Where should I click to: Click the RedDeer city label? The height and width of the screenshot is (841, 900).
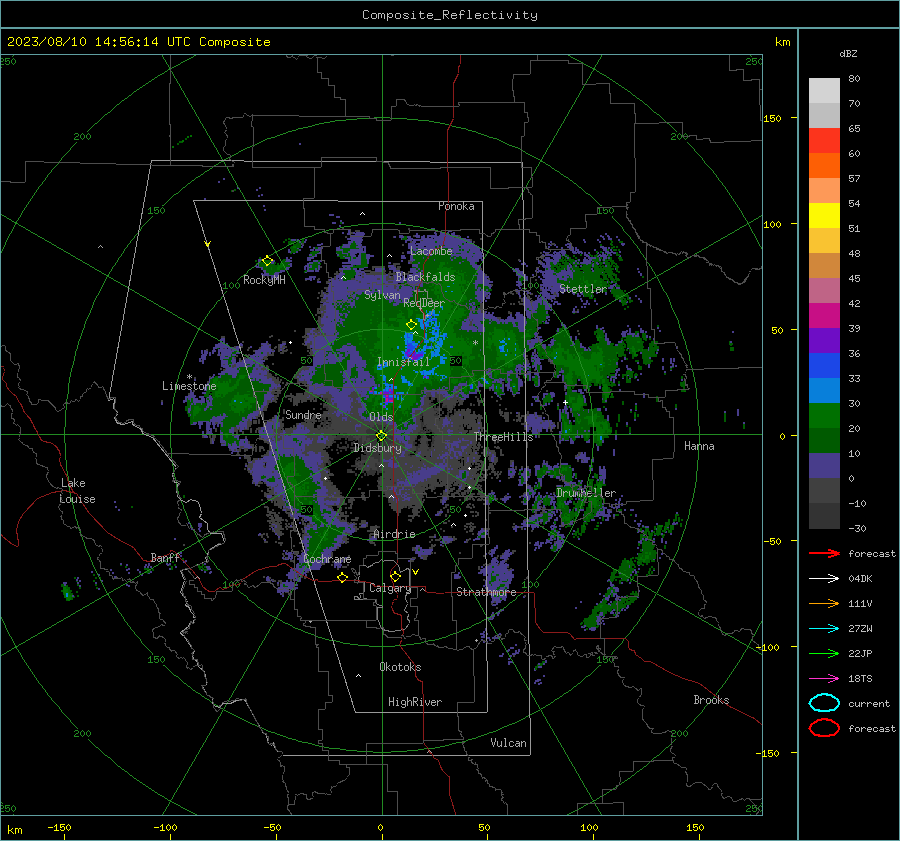pyautogui.click(x=424, y=303)
